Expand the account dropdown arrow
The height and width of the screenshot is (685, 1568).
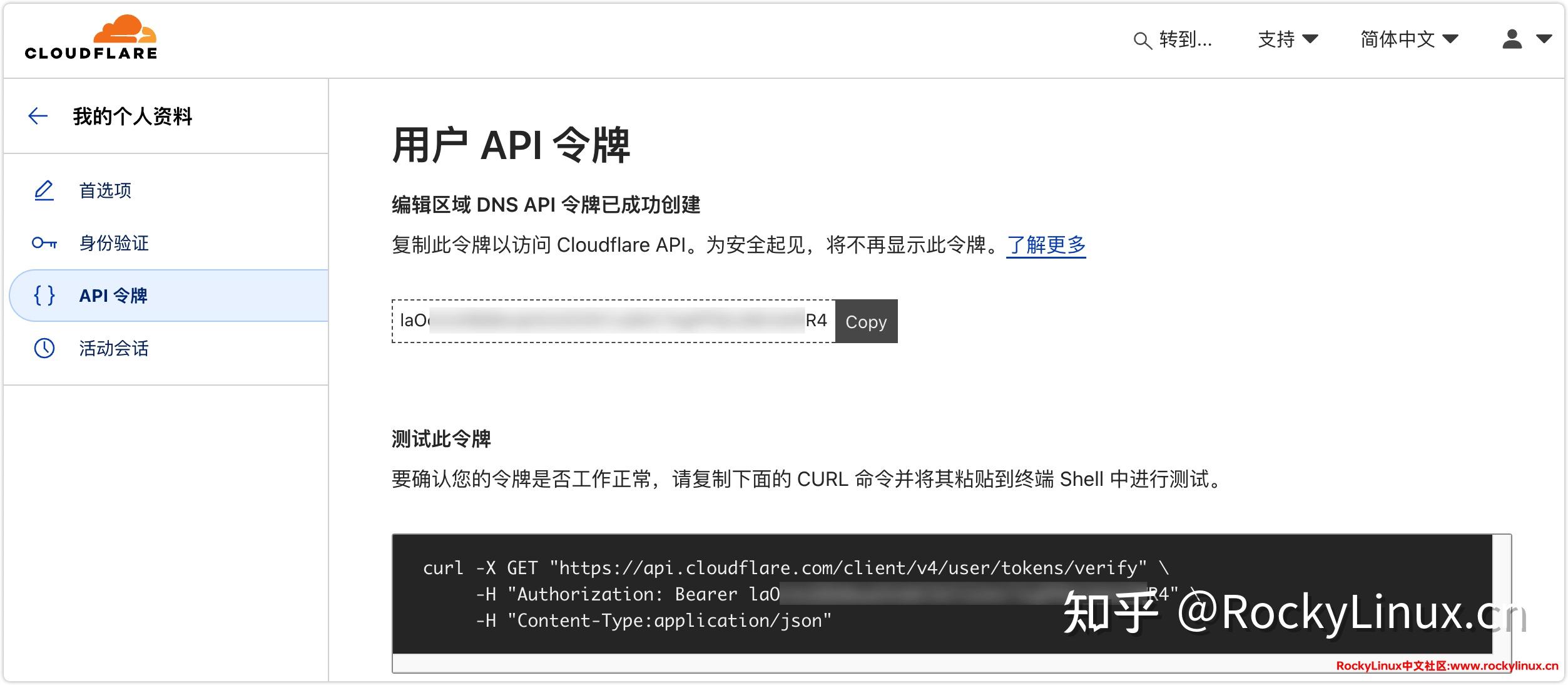(x=1544, y=39)
